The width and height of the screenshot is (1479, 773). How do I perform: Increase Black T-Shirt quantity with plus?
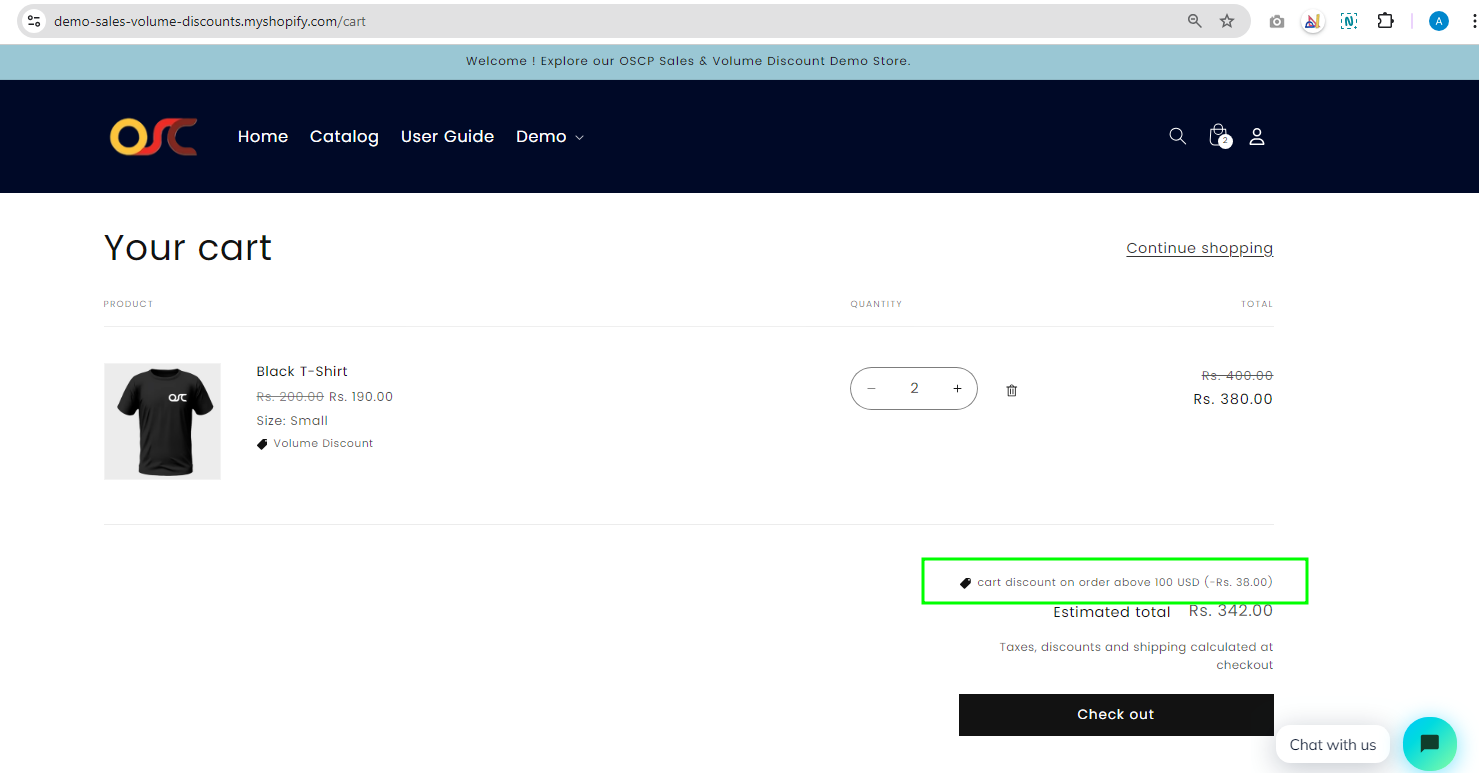(957, 389)
